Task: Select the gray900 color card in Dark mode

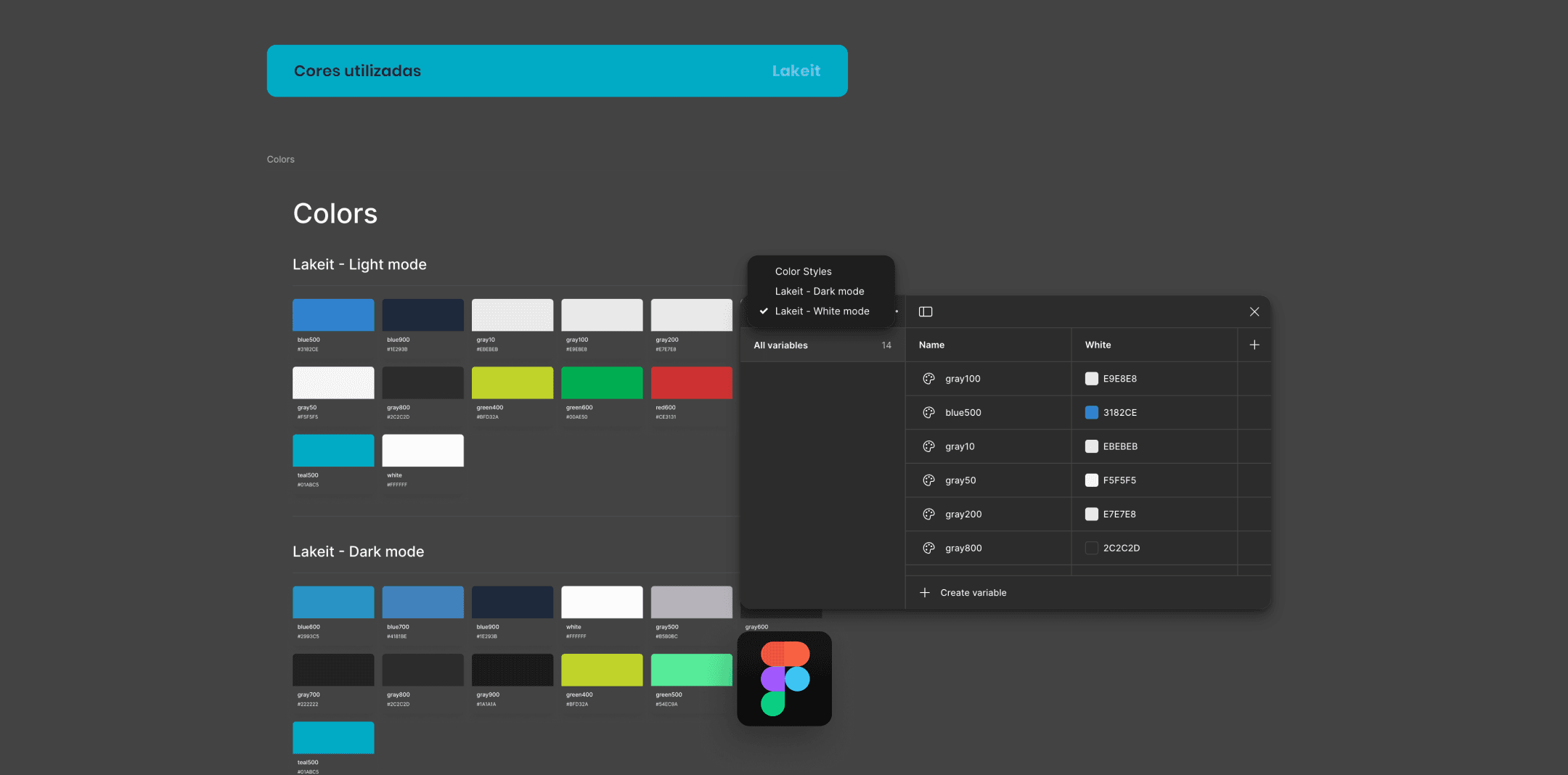Action: (x=513, y=682)
